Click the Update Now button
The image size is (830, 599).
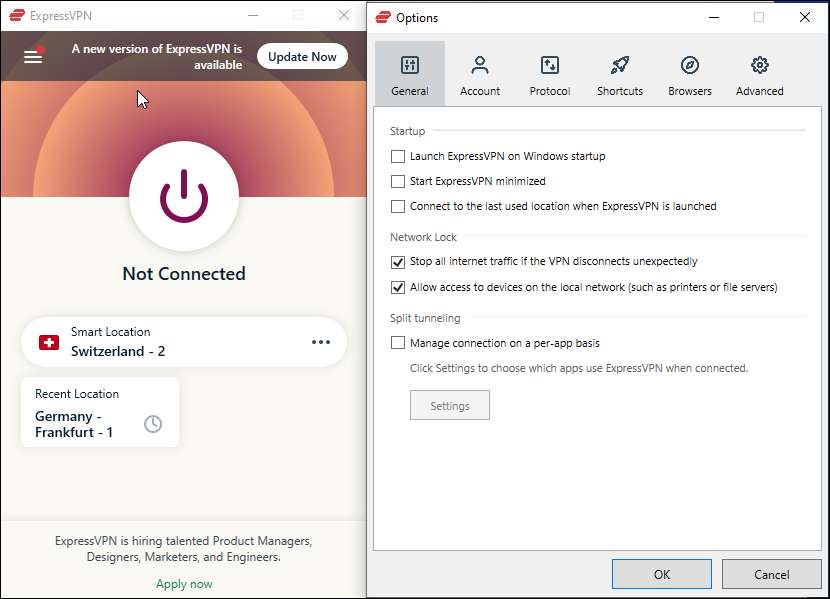(302, 57)
